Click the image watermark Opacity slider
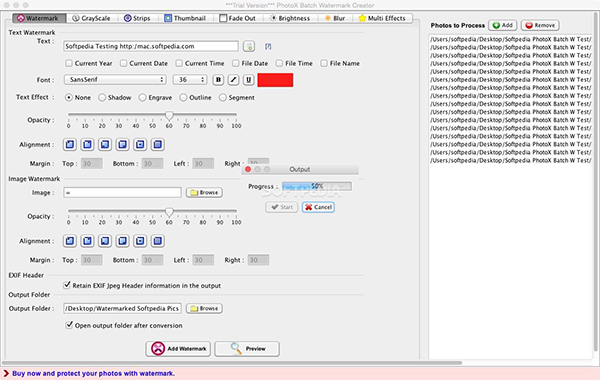The height and width of the screenshot is (380, 600). click(152, 211)
